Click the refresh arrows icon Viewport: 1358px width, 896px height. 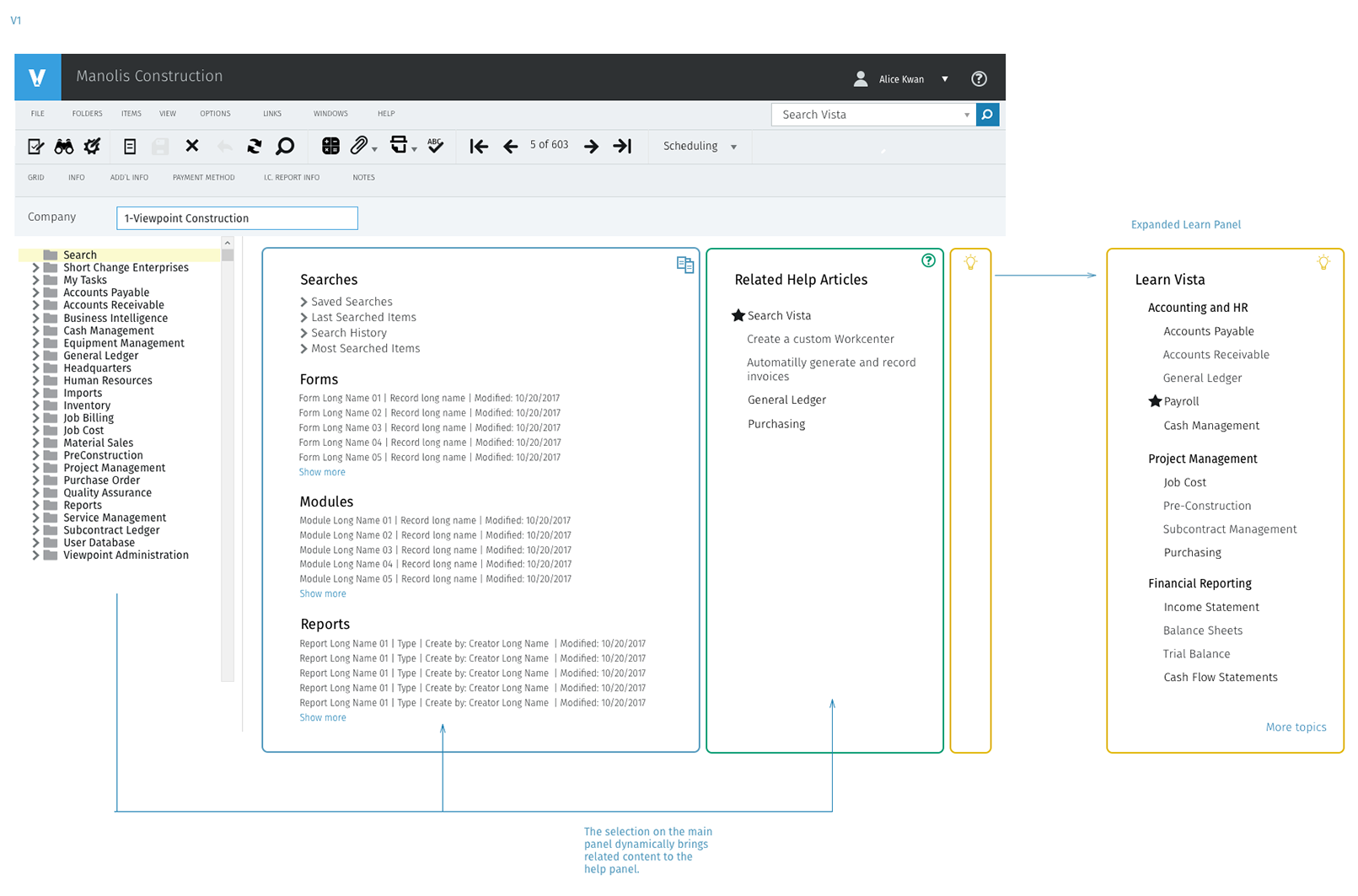click(254, 147)
